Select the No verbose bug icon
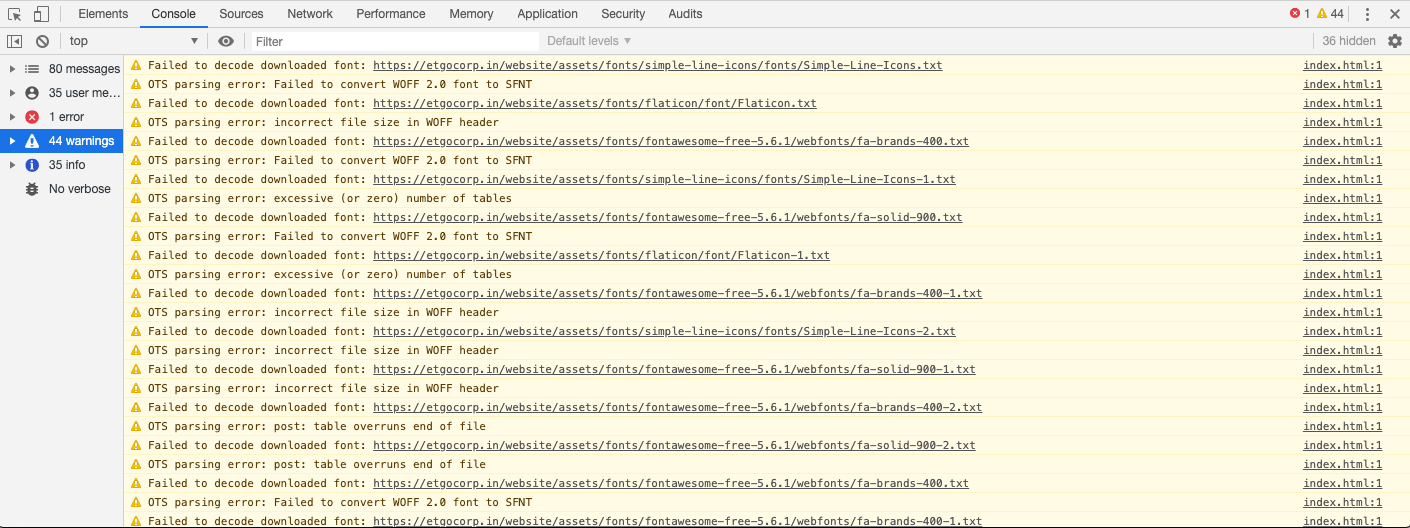The height and width of the screenshot is (528, 1410). (32, 189)
